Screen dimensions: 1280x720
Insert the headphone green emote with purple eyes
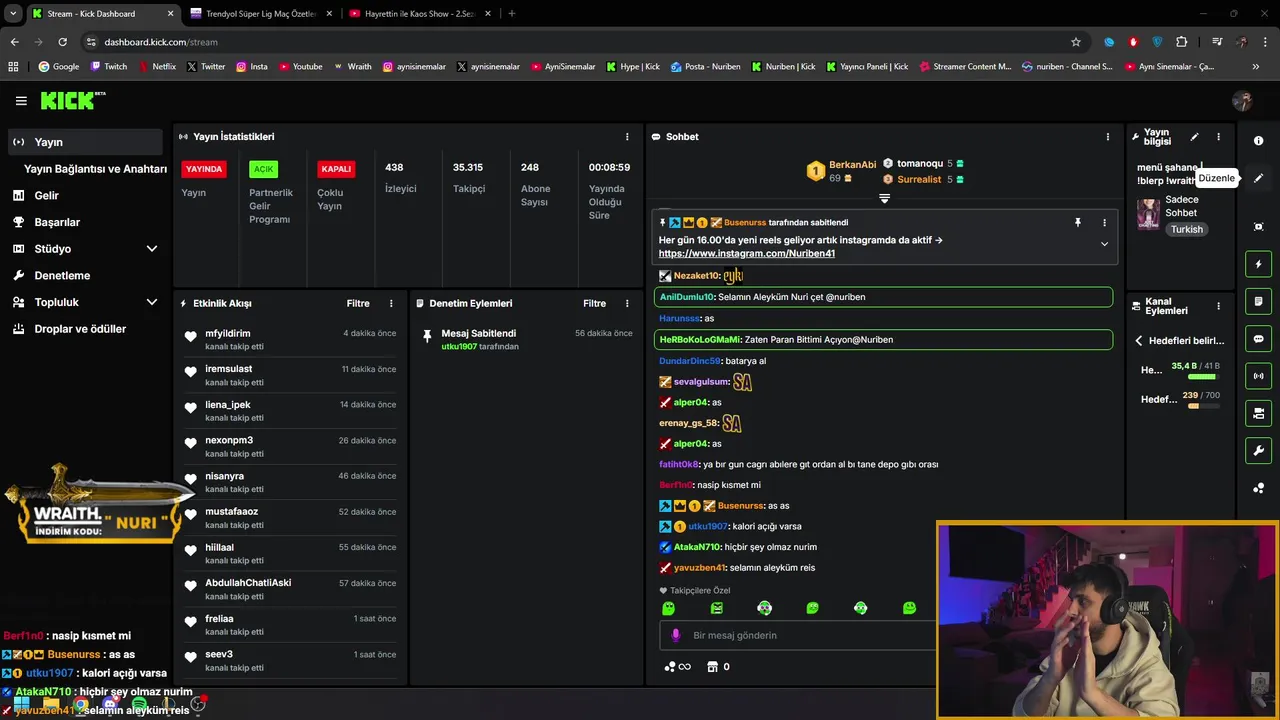tap(764, 608)
